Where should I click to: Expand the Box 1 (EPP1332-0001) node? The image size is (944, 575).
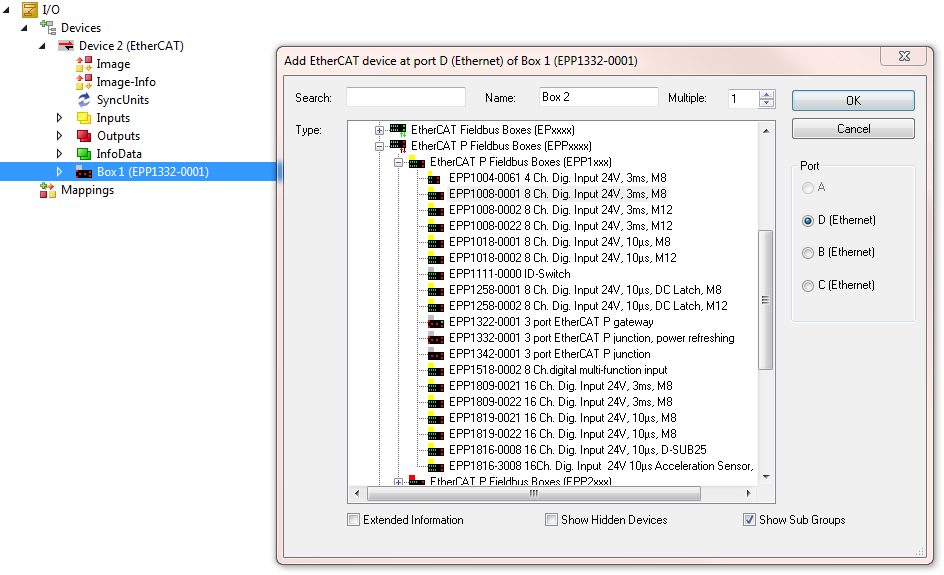(x=59, y=172)
